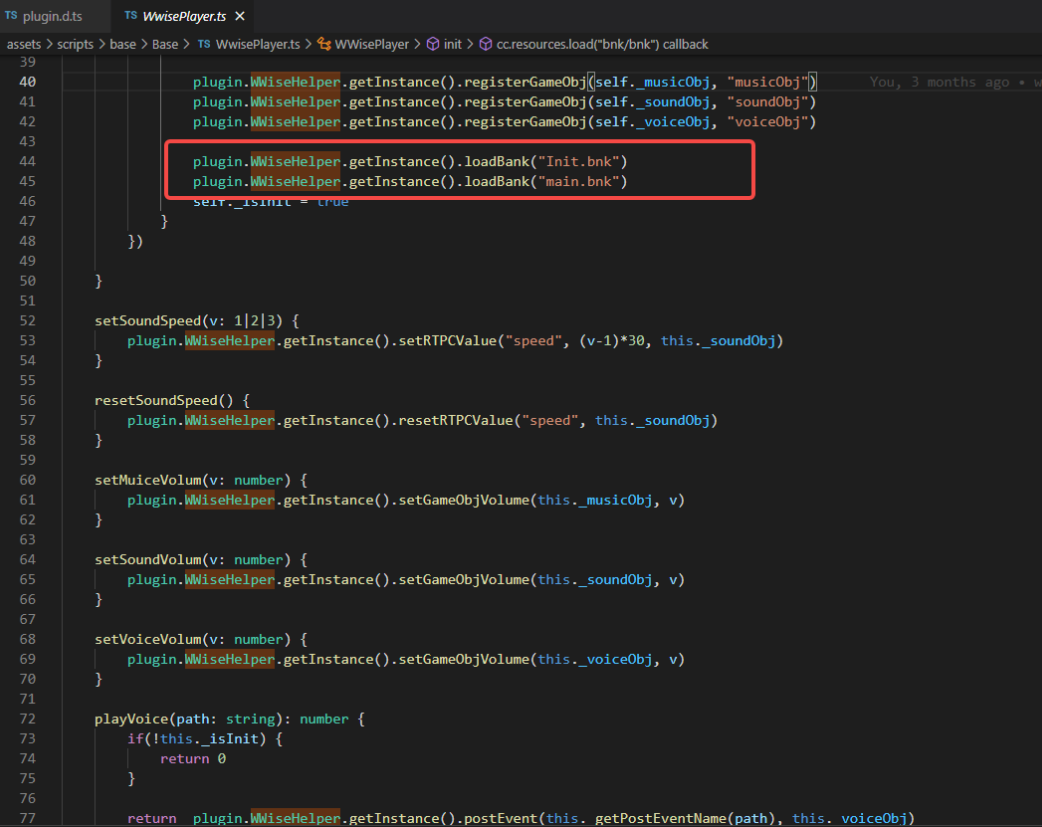Screen dimensions: 1042x827
Task: Close the WwisePlayer.ts tab
Action: pos(240,17)
